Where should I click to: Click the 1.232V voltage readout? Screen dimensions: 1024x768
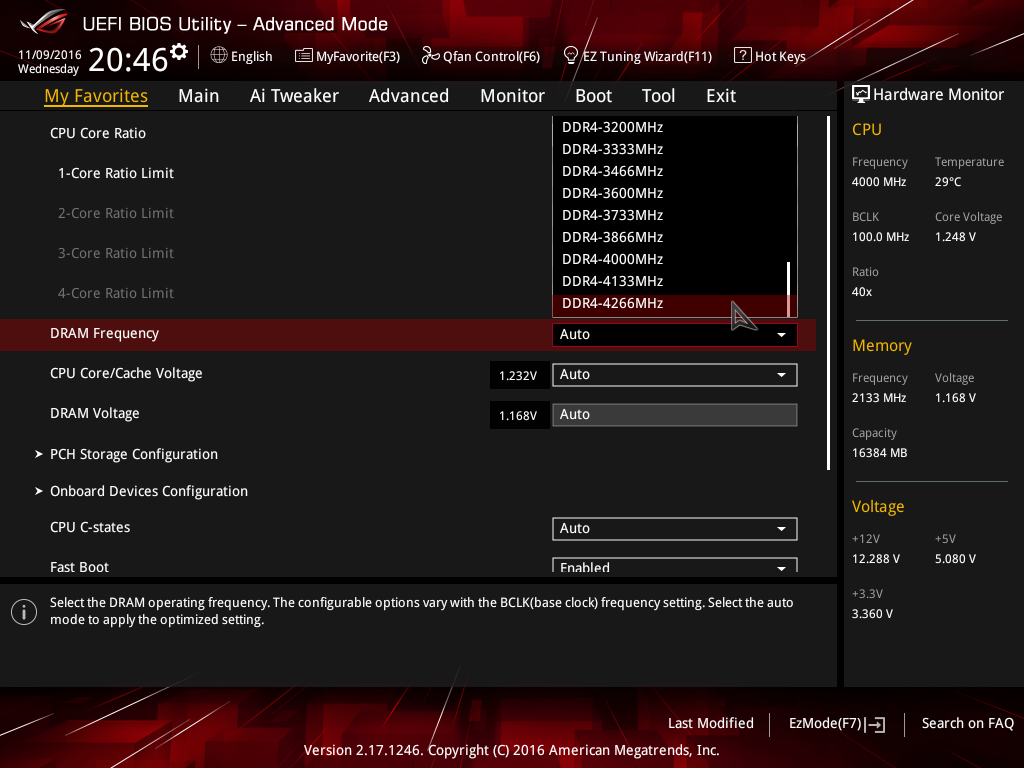519,376
